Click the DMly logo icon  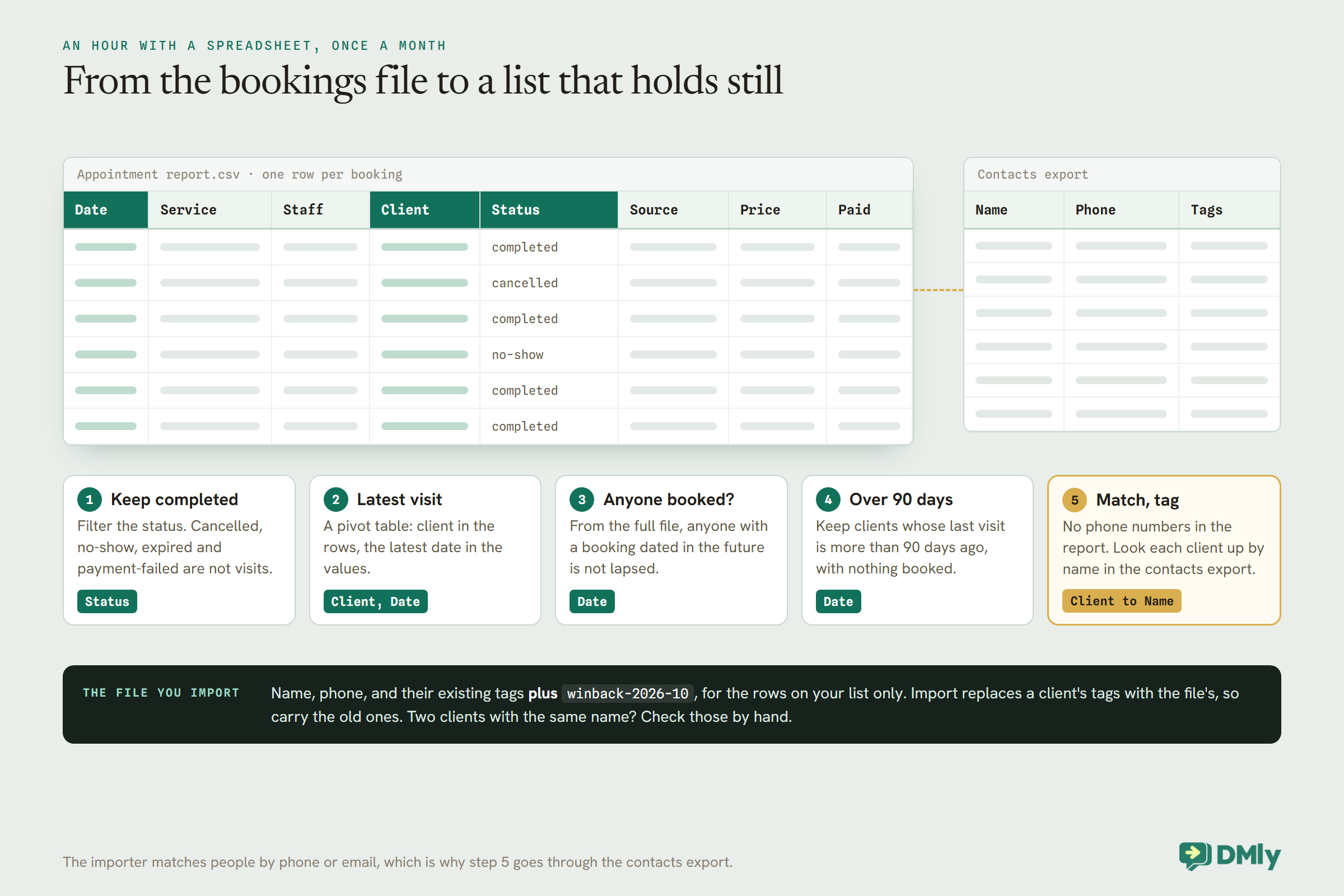1195,856
